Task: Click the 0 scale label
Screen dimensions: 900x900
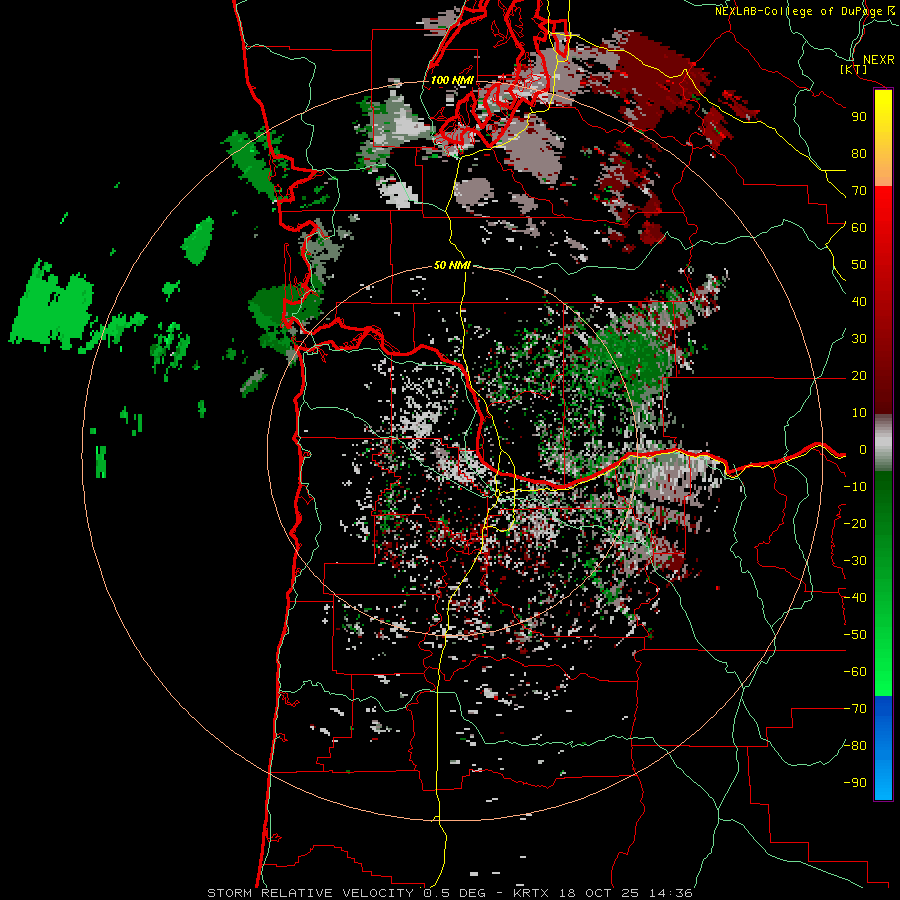Action: pyautogui.click(x=863, y=450)
